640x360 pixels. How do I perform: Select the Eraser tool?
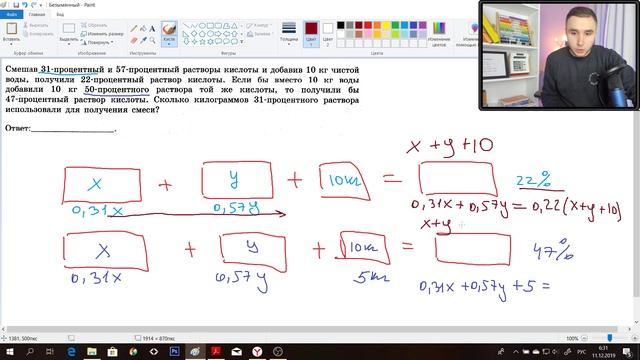coord(134,40)
